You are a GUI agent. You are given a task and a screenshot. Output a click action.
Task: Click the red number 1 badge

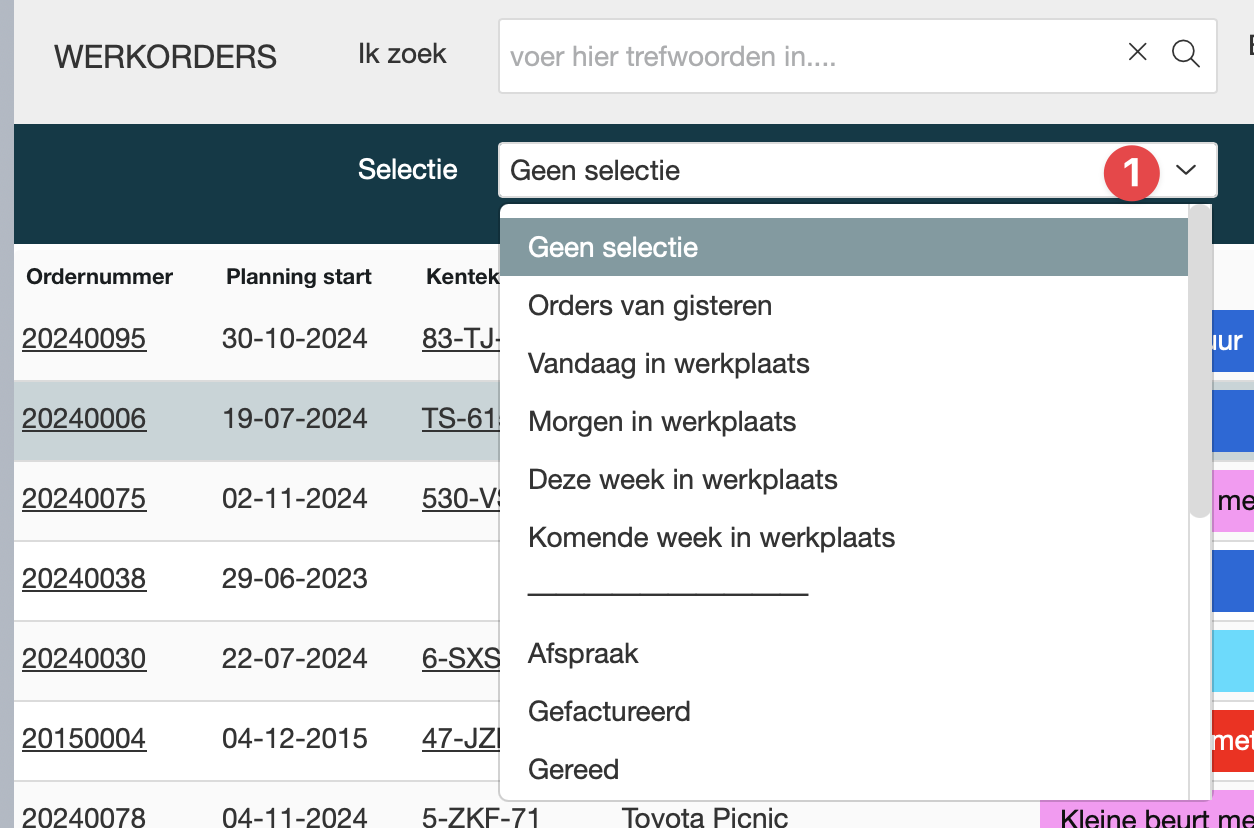1131,173
